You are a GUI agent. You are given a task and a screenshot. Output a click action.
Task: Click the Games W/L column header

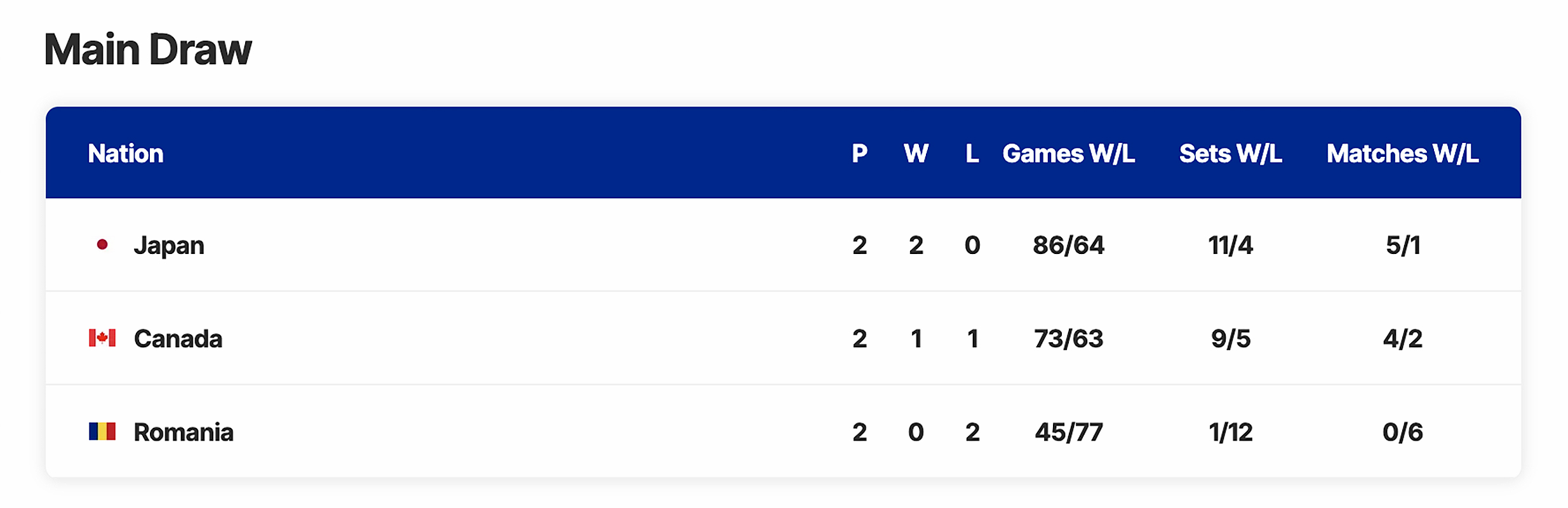pyautogui.click(x=1068, y=154)
